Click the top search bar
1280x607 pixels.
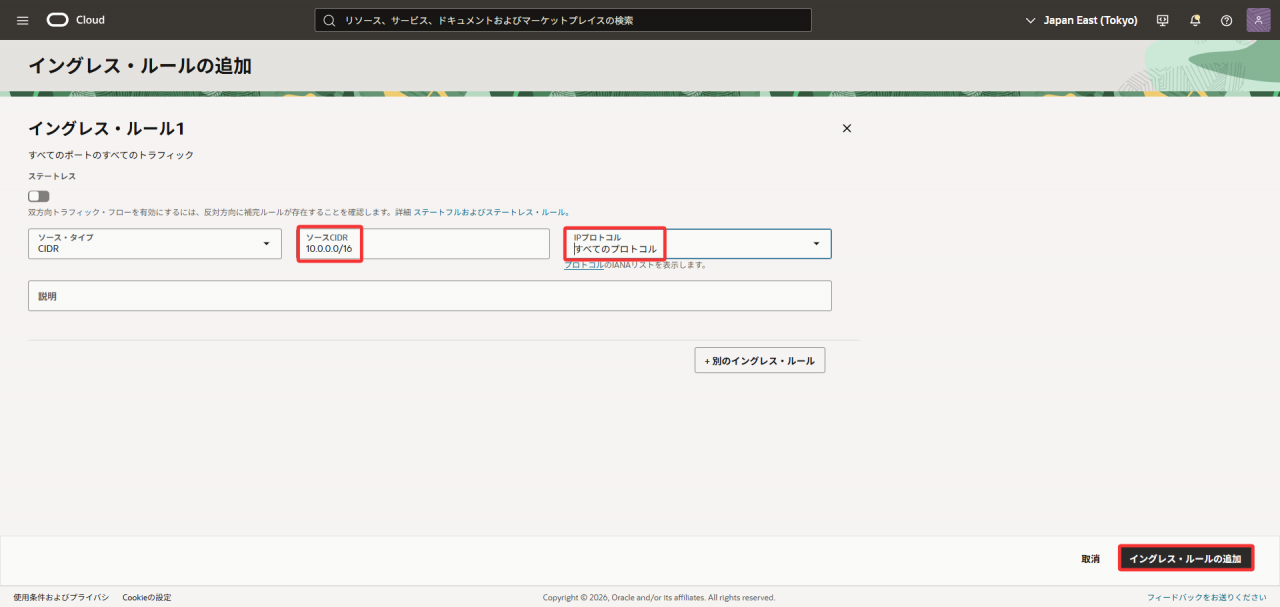(563, 20)
